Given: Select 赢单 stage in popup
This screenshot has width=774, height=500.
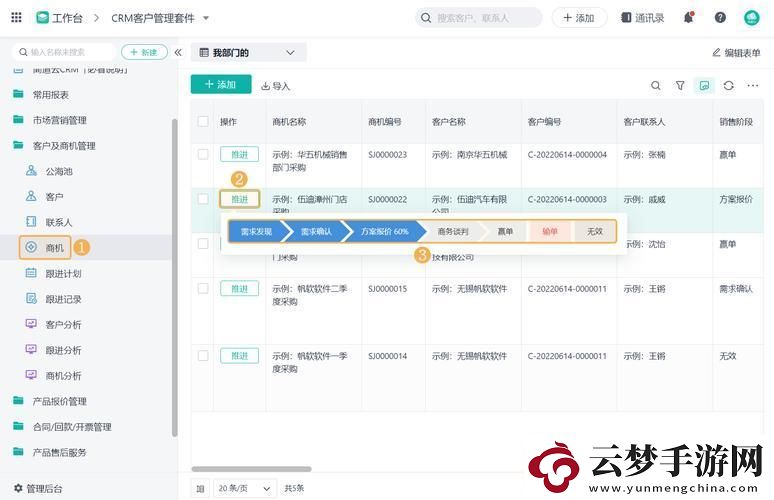Looking at the screenshot, I should tap(504, 231).
